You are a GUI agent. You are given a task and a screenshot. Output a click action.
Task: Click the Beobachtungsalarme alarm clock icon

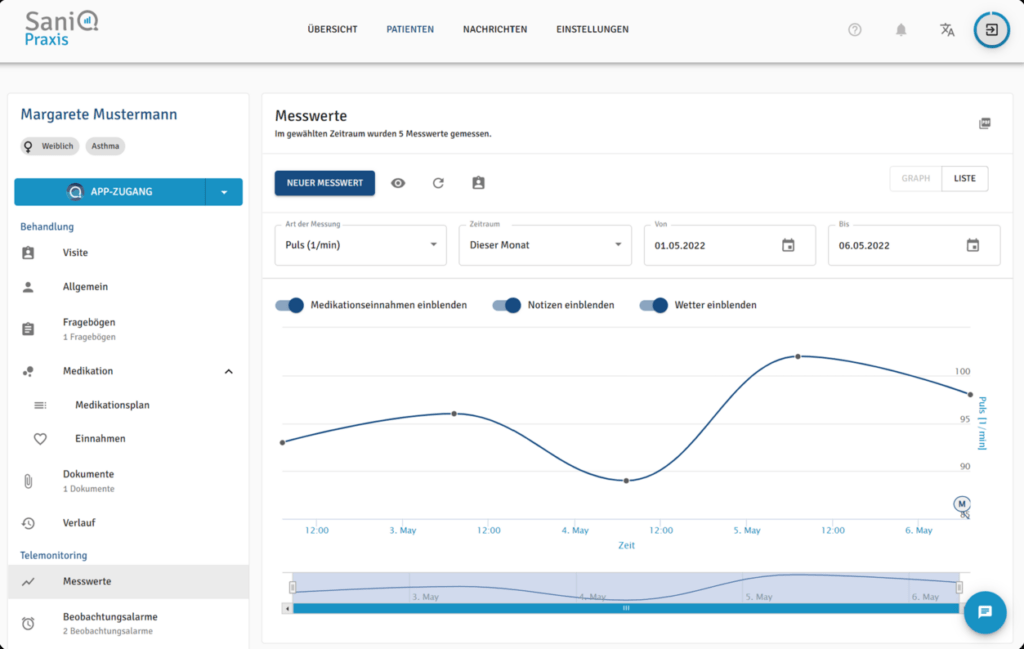(28, 623)
